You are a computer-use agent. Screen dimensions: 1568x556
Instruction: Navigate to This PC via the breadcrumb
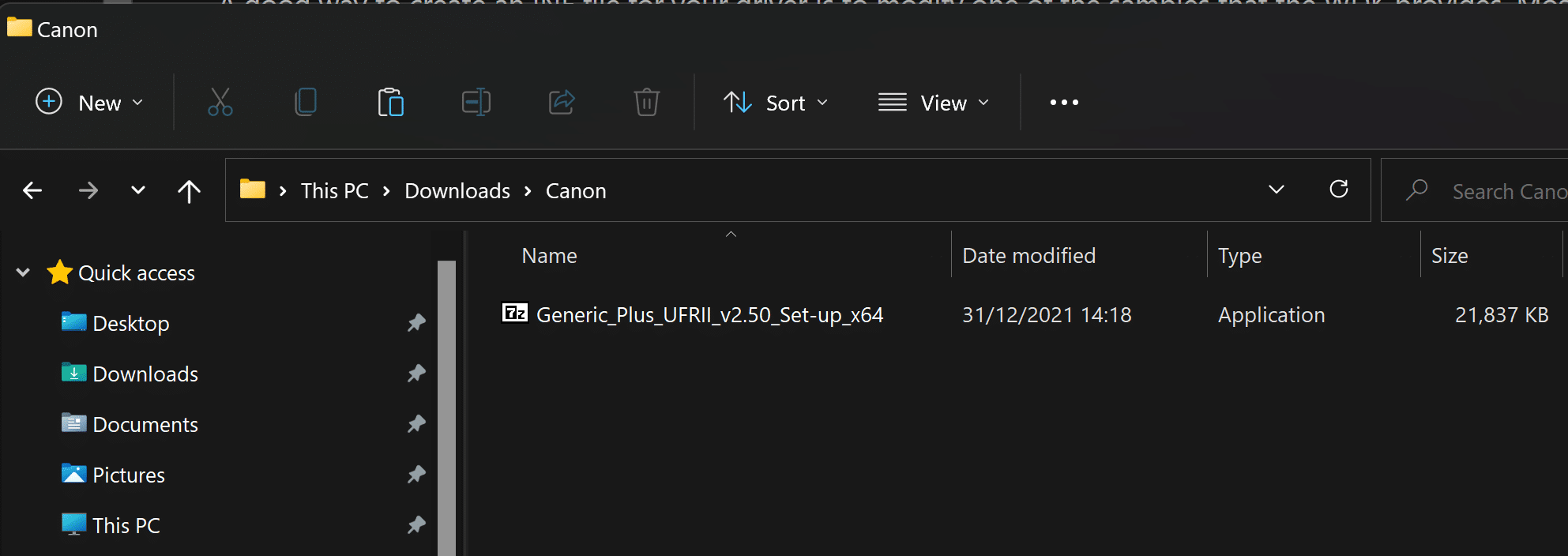tap(334, 190)
